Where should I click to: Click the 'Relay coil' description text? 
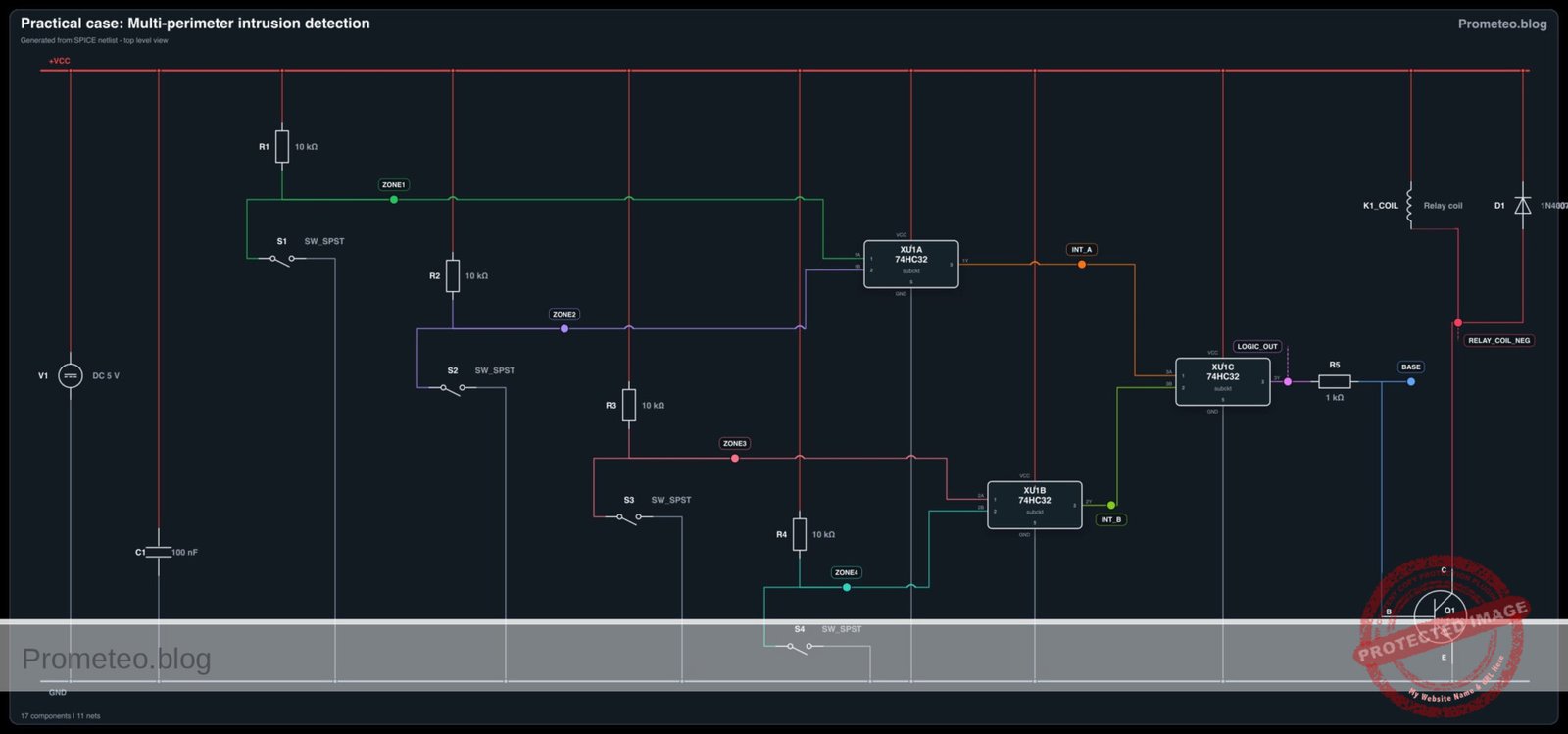tap(1443, 206)
